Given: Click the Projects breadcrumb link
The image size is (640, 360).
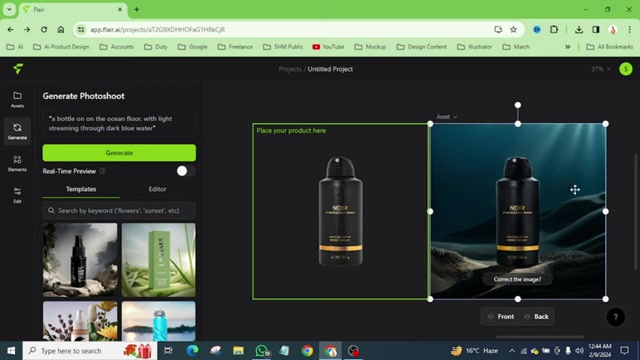Looking at the screenshot, I should (x=290, y=69).
